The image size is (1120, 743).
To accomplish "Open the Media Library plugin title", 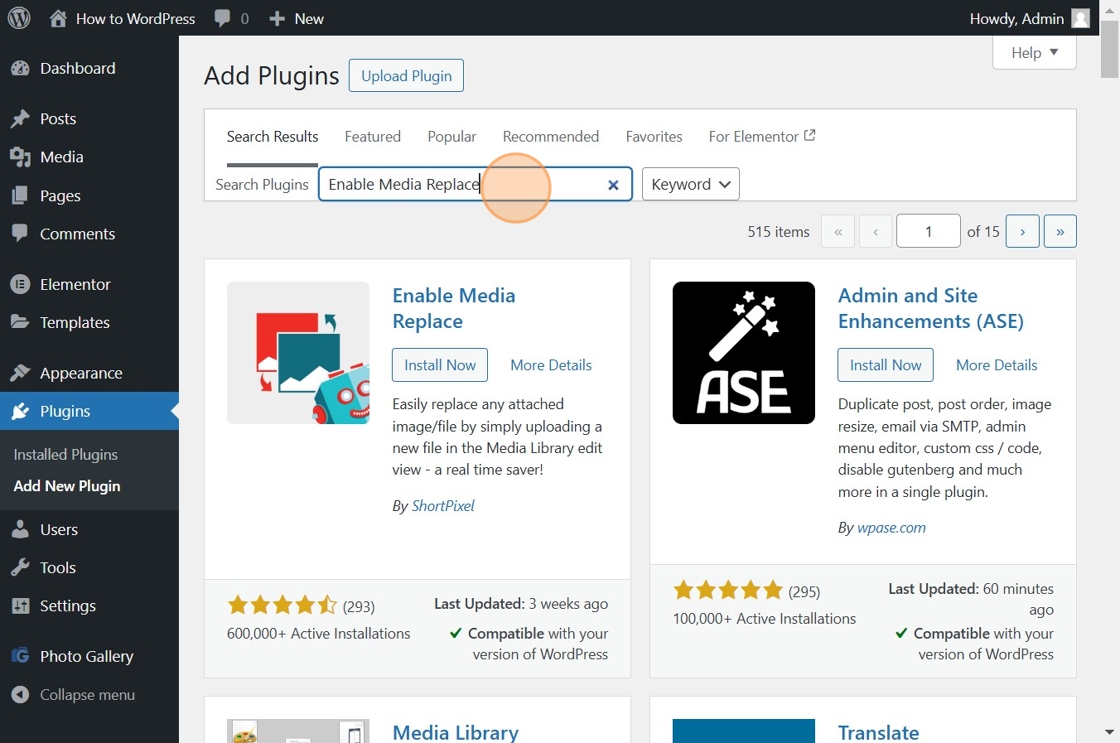I will click(x=456, y=732).
